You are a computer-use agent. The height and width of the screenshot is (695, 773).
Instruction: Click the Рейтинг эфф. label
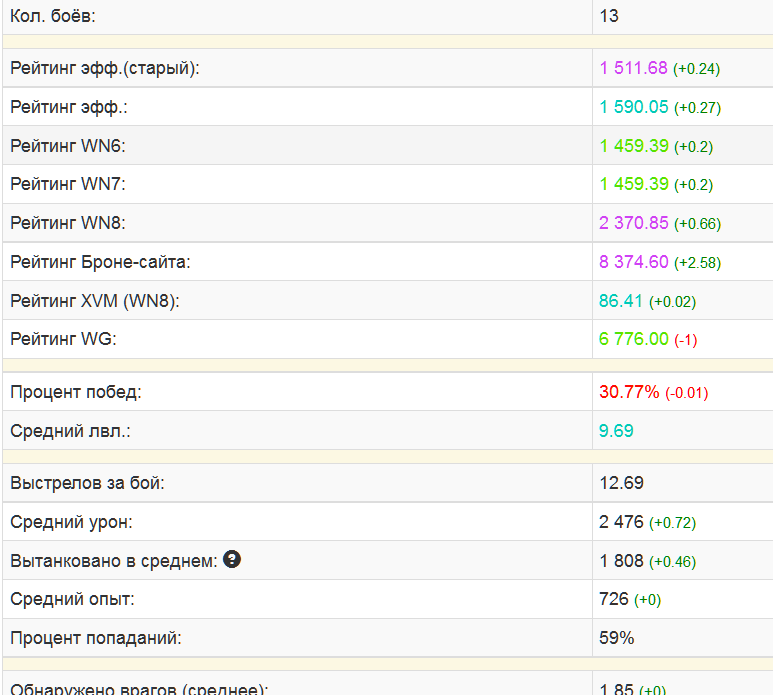pyautogui.click(x=69, y=107)
